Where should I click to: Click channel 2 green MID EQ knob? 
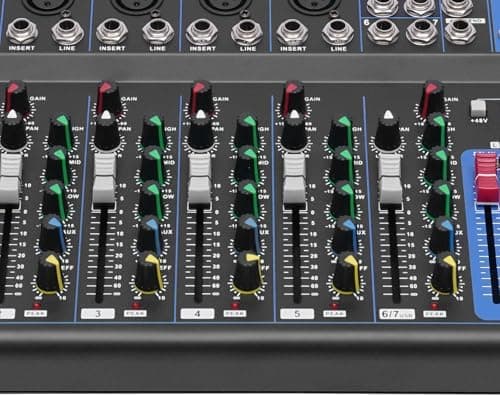click(x=57, y=166)
